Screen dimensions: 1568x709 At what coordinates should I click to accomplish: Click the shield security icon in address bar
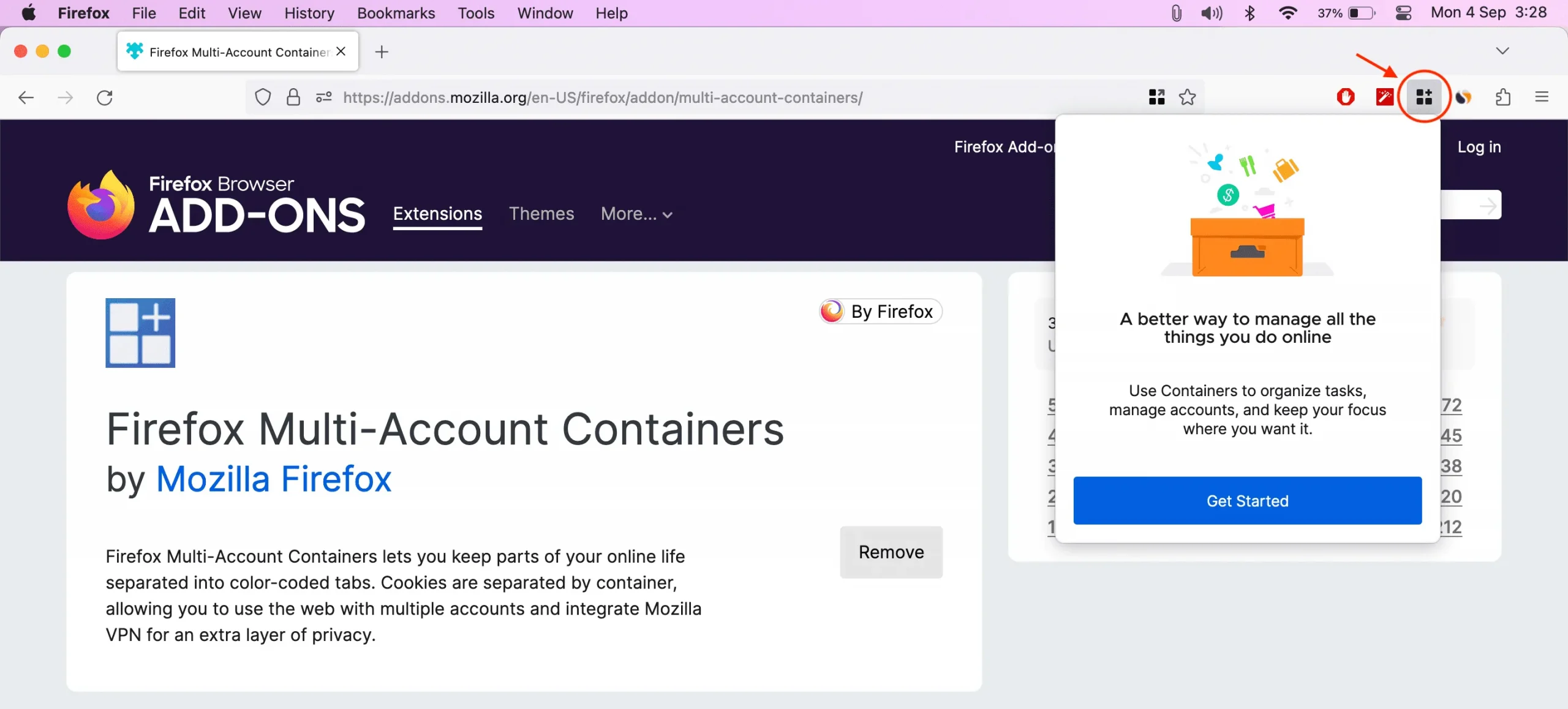(264, 97)
